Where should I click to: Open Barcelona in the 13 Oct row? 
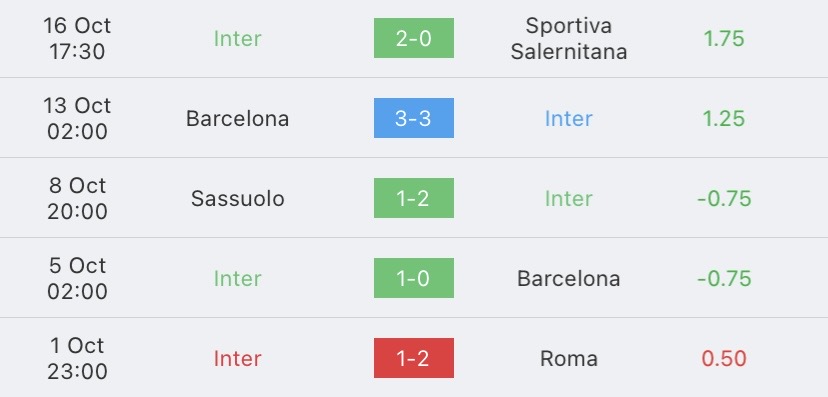coord(237,118)
